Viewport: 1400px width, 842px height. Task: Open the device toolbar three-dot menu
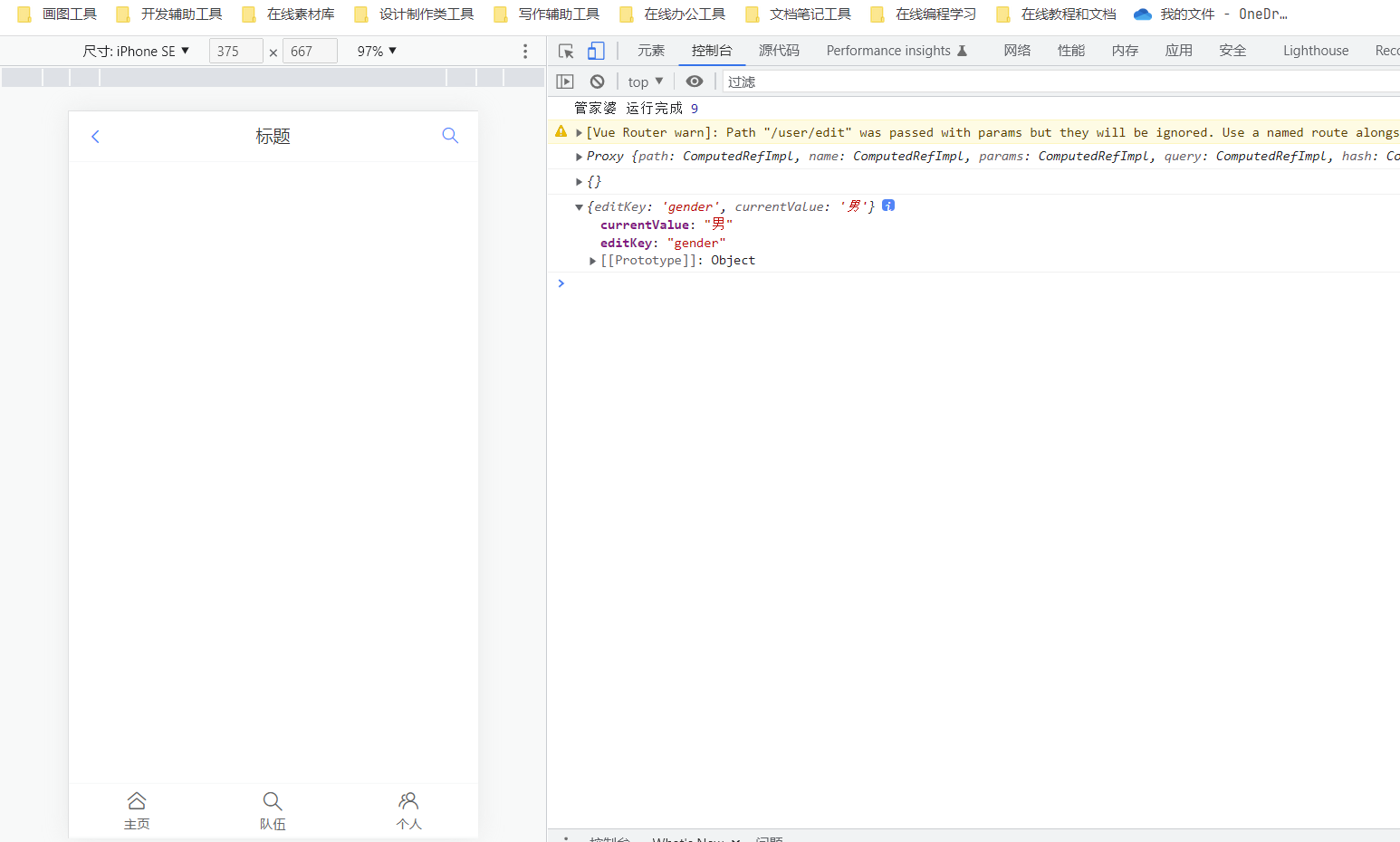click(525, 52)
